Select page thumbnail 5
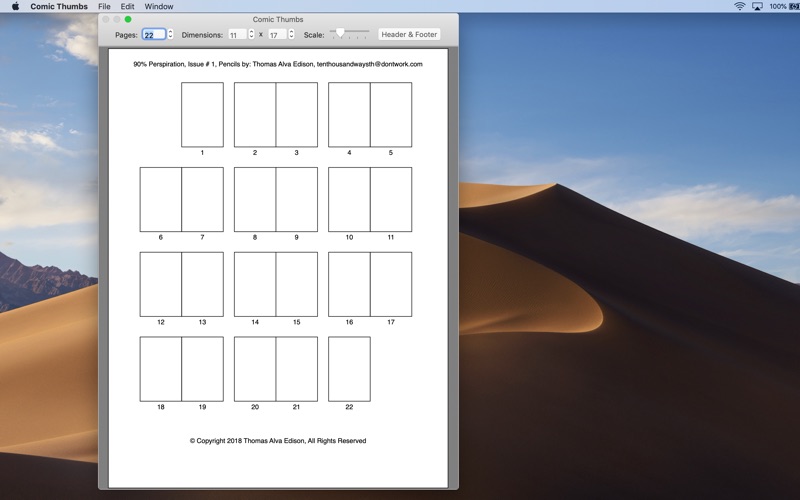800x500 pixels. click(x=391, y=115)
